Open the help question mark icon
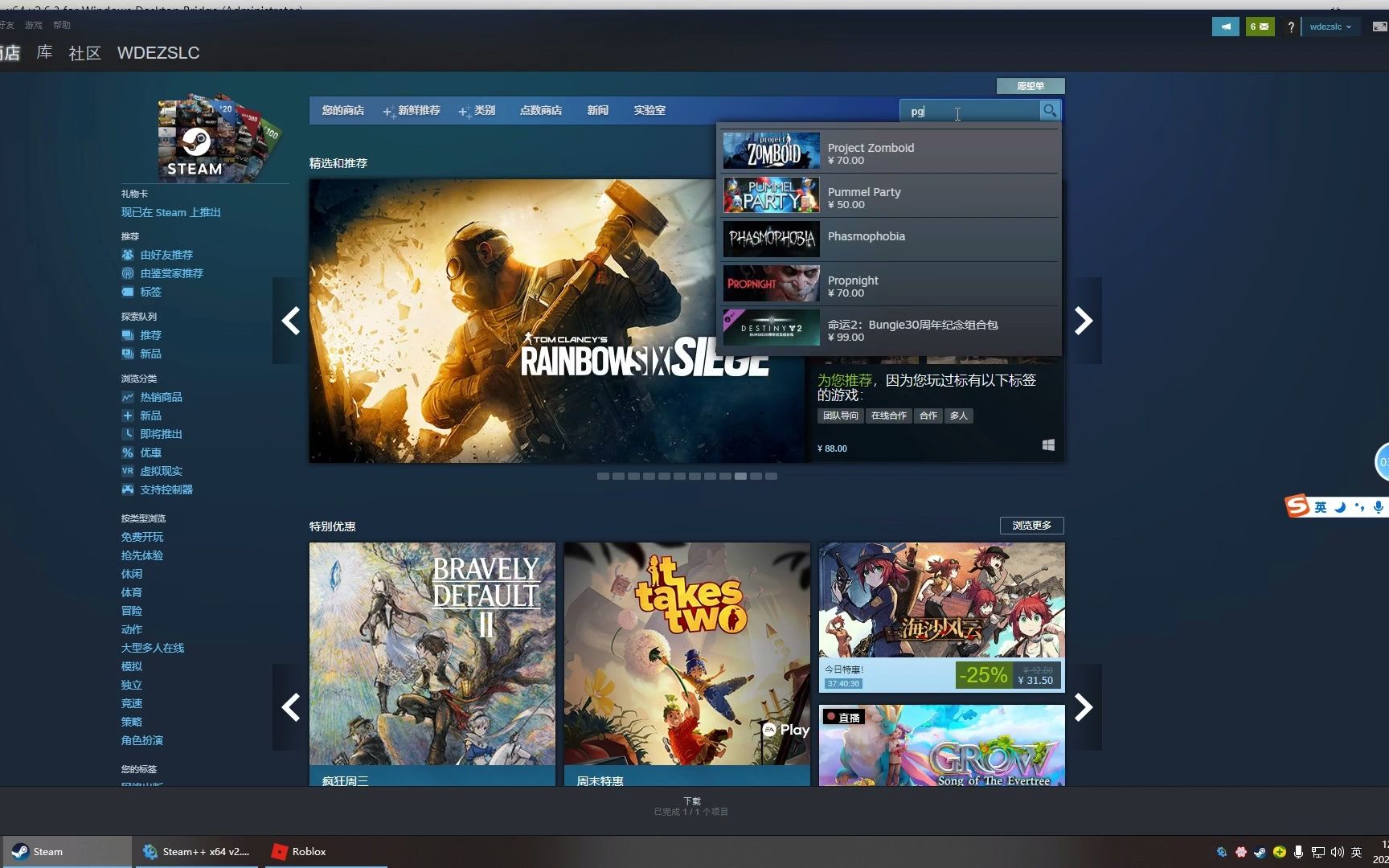Screen dimensions: 1389x868 click(1291, 27)
